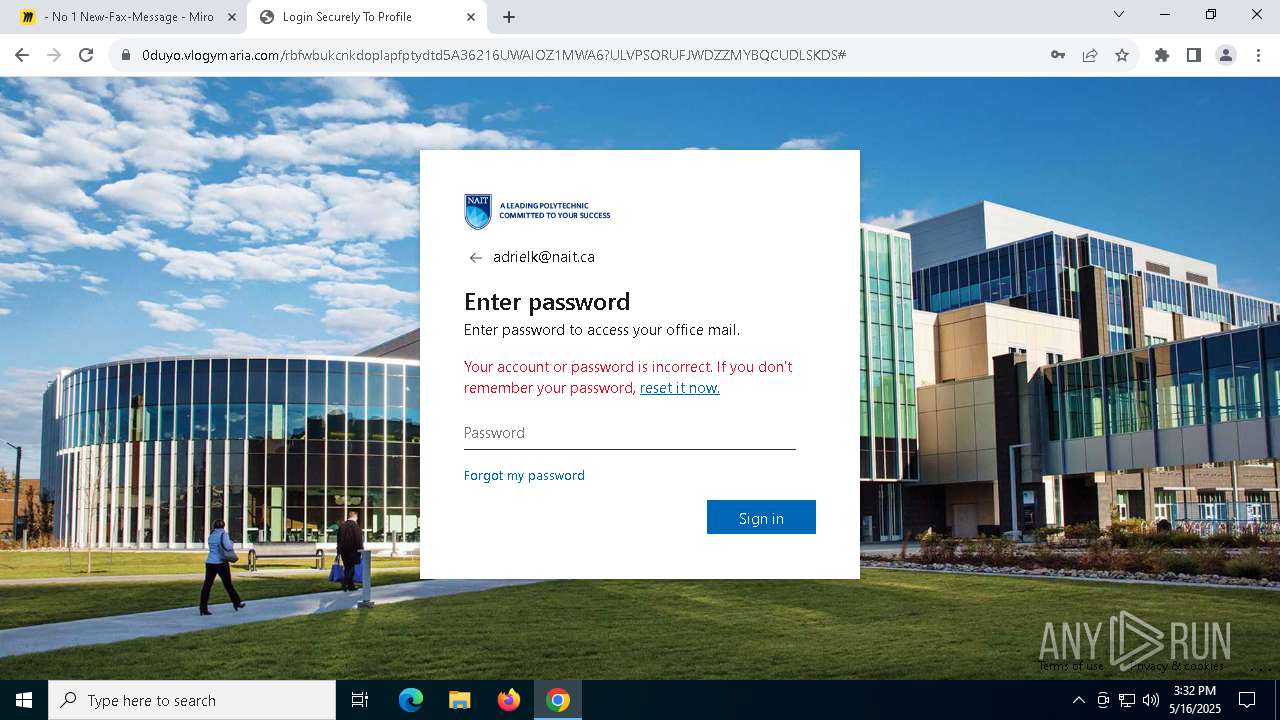Toggle the browser side panel
Image resolution: width=1280 pixels, height=720 pixels.
1194,55
